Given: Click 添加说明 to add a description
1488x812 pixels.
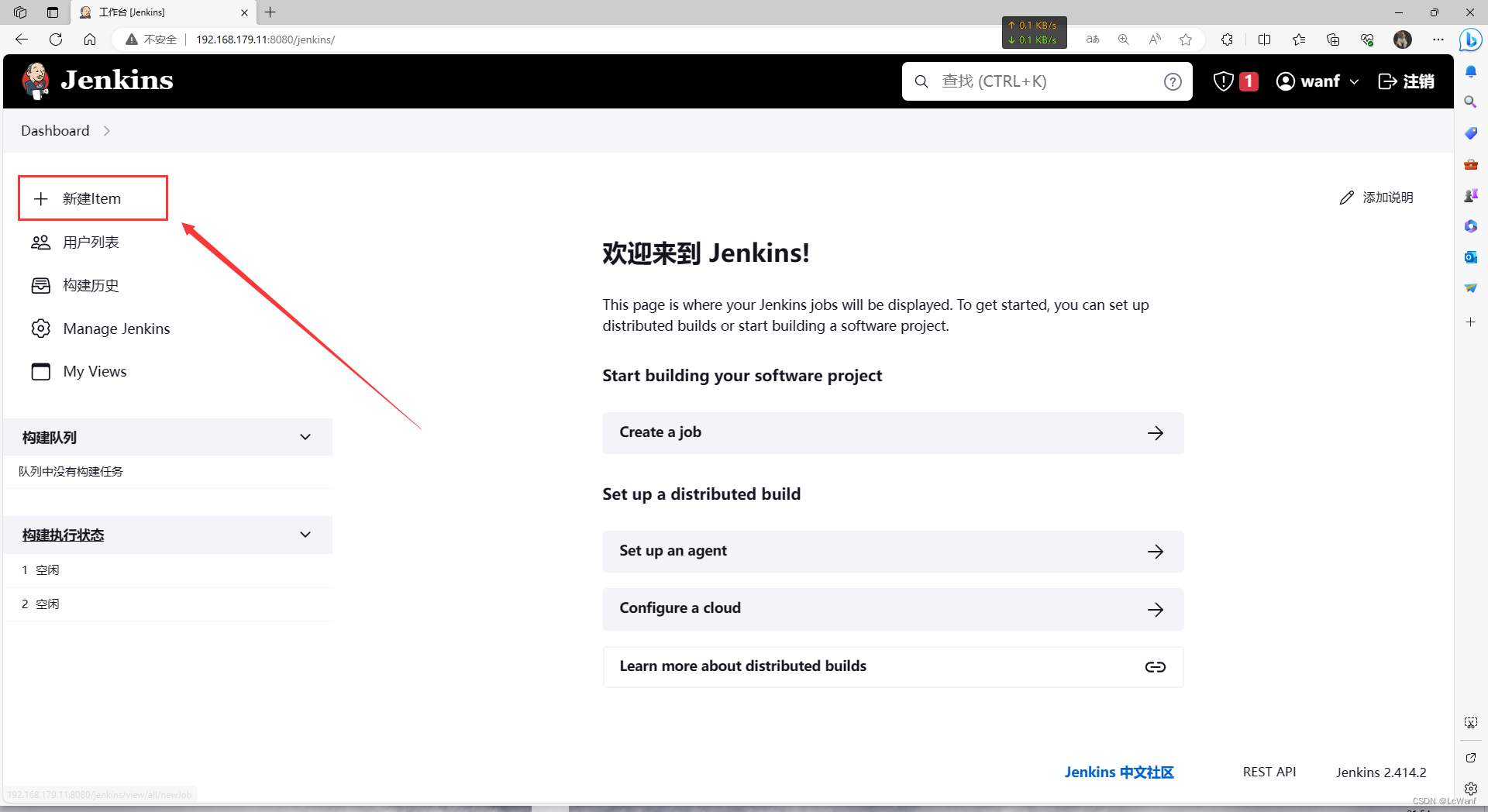Looking at the screenshot, I should click(x=1376, y=198).
